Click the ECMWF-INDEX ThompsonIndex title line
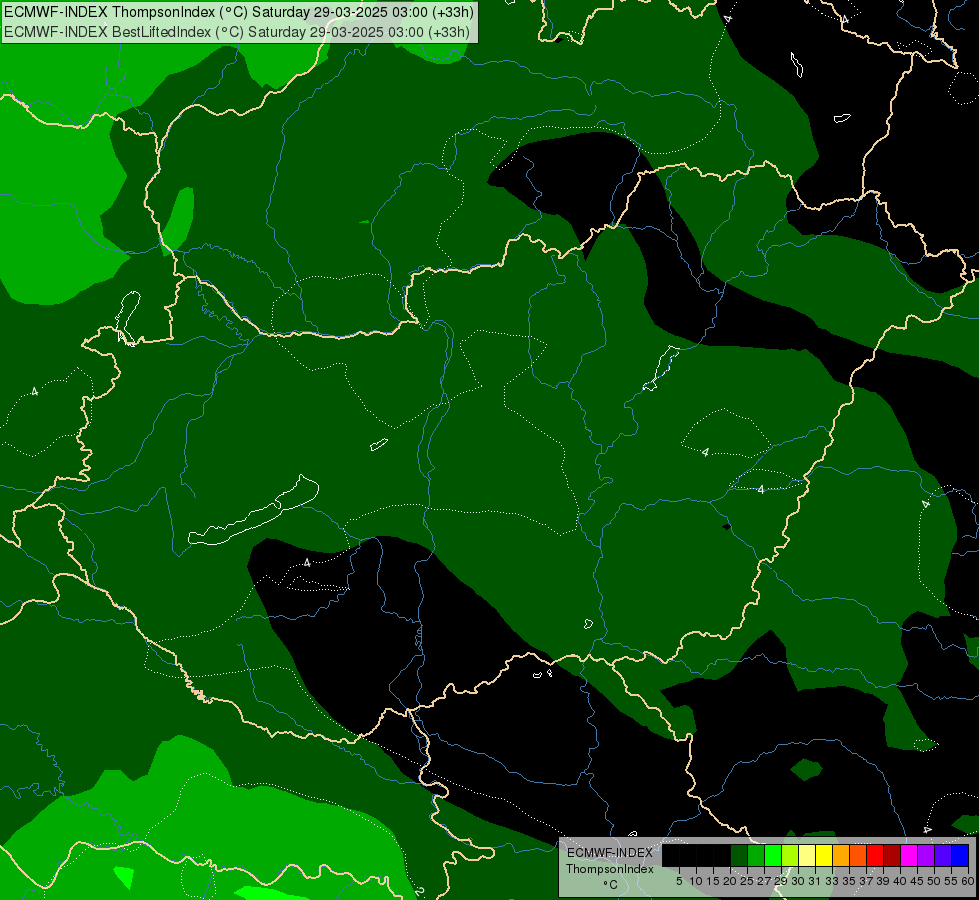Image resolution: width=979 pixels, height=900 pixels. pyautogui.click(x=239, y=12)
